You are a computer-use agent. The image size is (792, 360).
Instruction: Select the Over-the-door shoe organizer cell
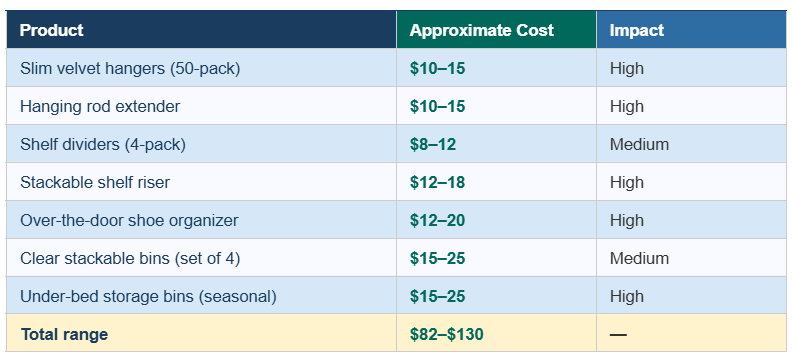[x=202, y=220]
